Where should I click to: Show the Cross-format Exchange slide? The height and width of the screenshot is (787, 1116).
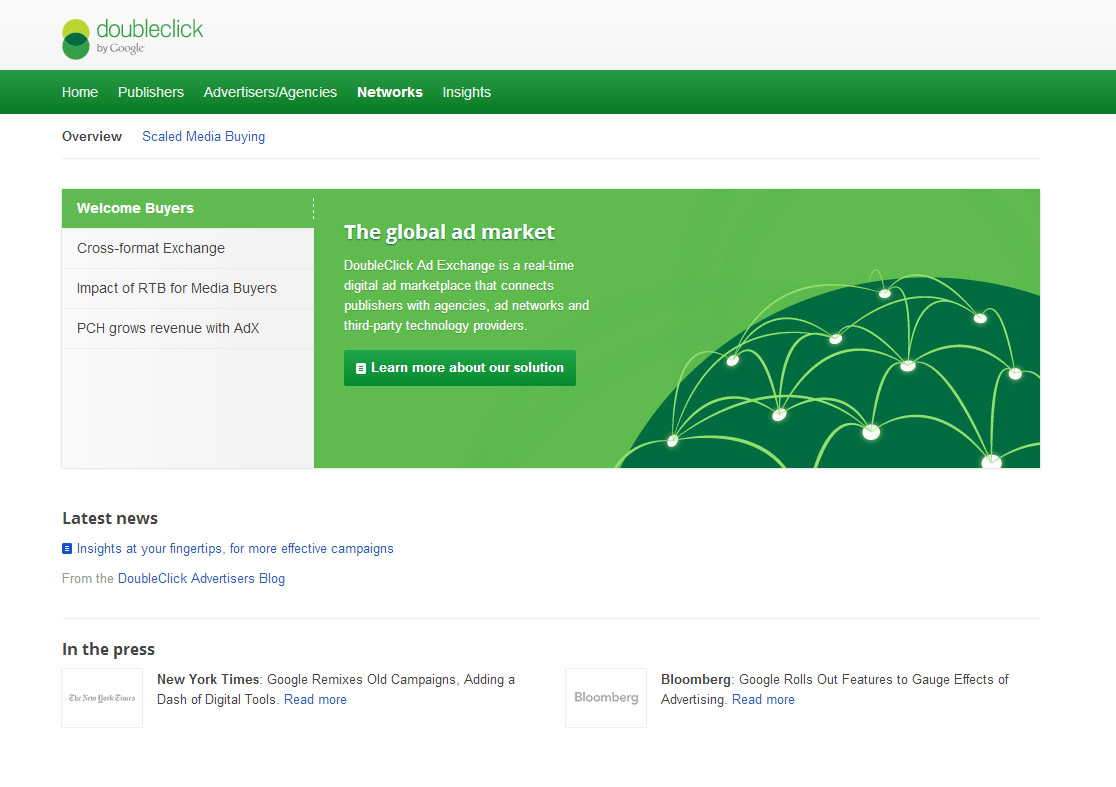pyautogui.click(x=151, y=248)
